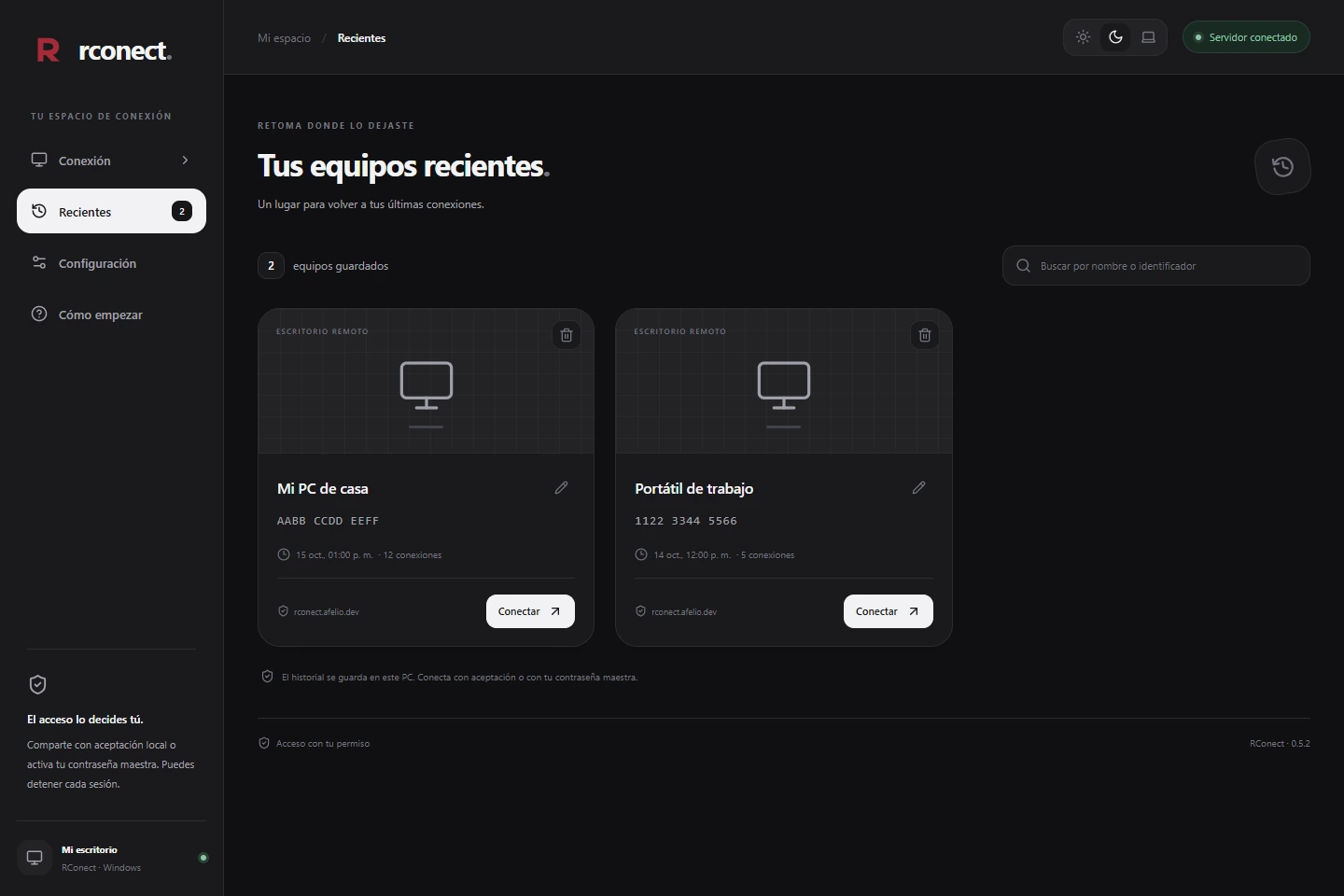Screen dimensions: 1344x896
Task: Click the monitor icon on Mi PC de casa
Action: coord(427,385)
